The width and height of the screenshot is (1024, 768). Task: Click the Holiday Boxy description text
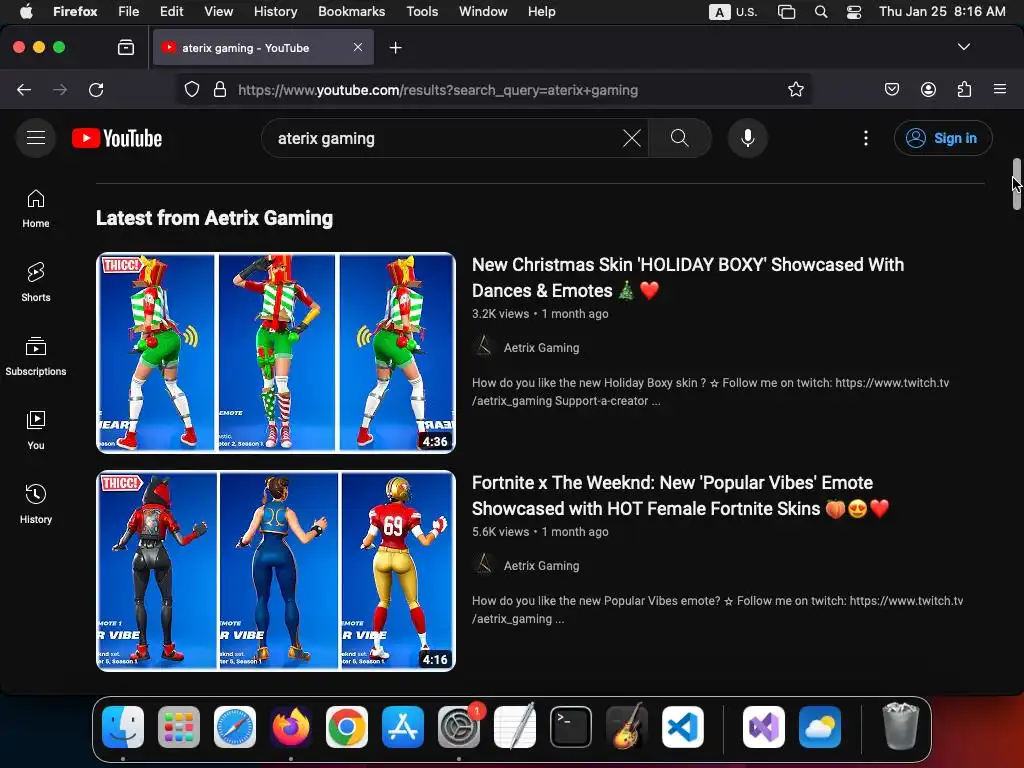pyautogui.click(x=711, y=392)
